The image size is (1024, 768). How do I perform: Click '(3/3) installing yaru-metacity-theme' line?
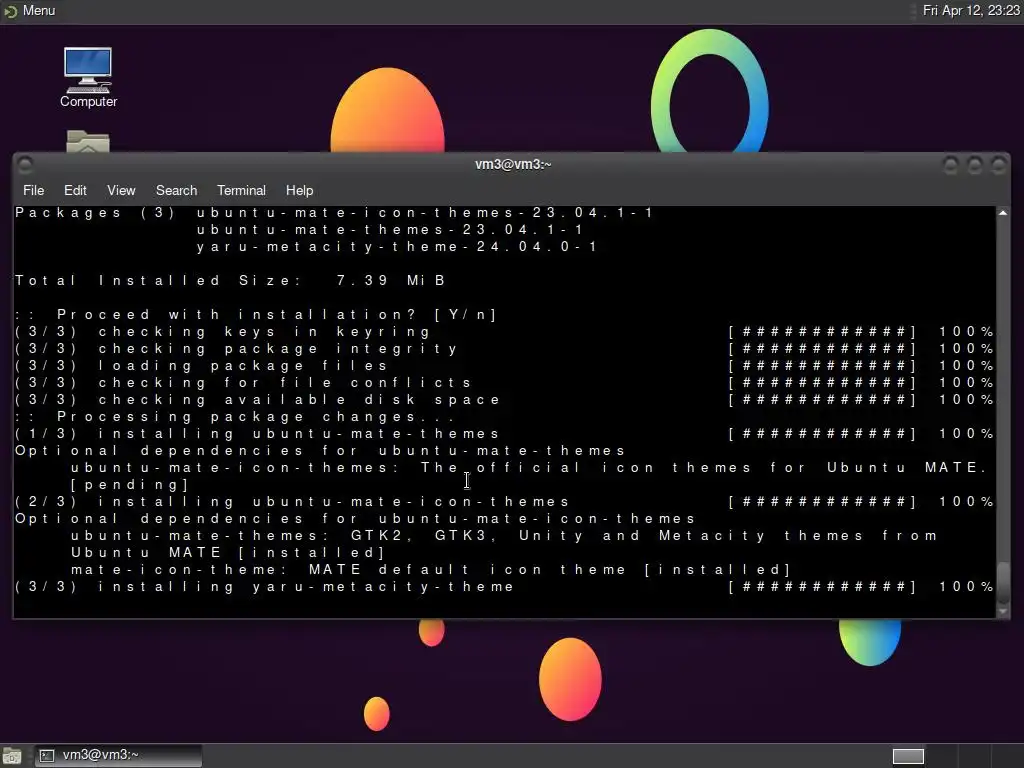click(x=264, y=586)
